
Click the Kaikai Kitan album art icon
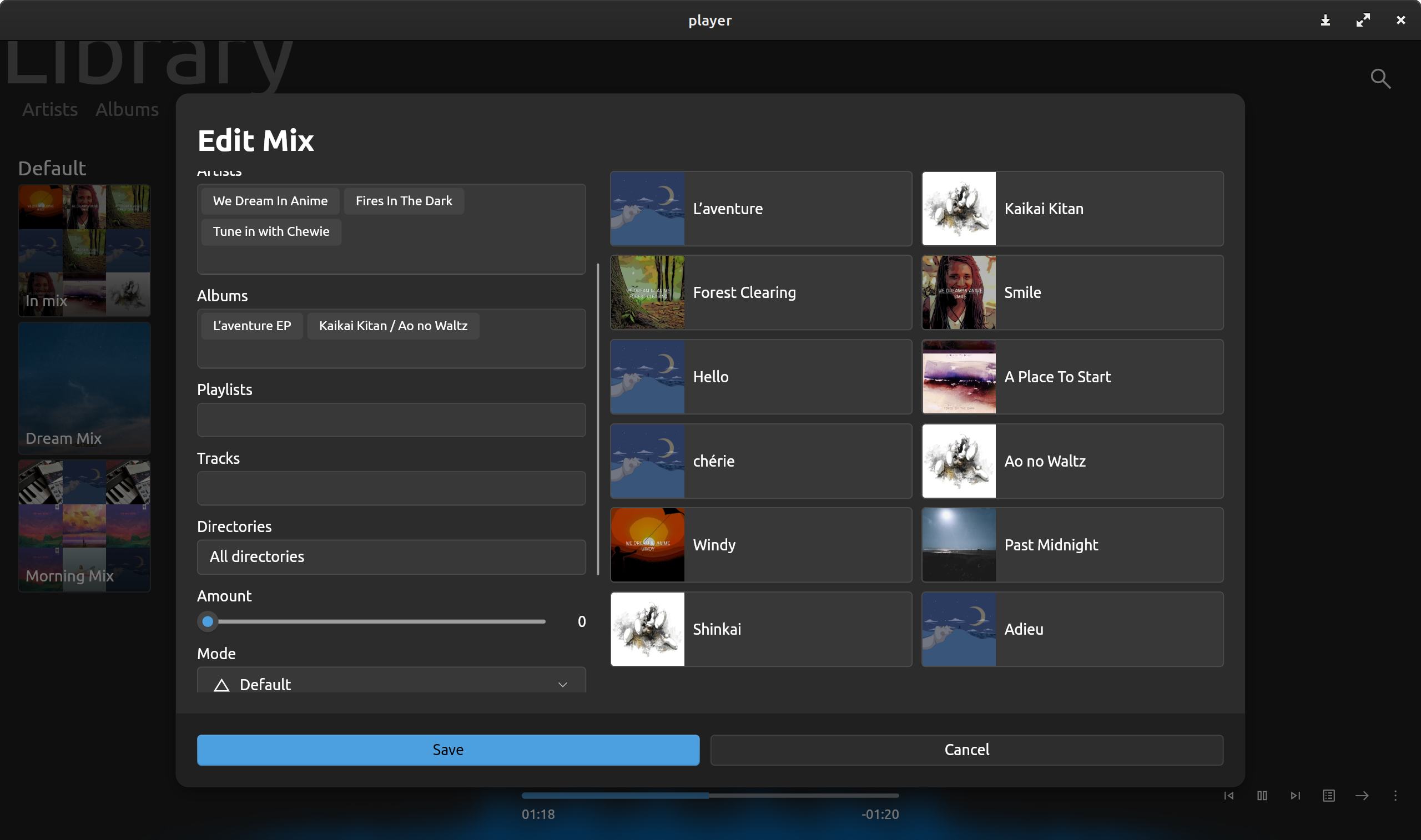958,208
